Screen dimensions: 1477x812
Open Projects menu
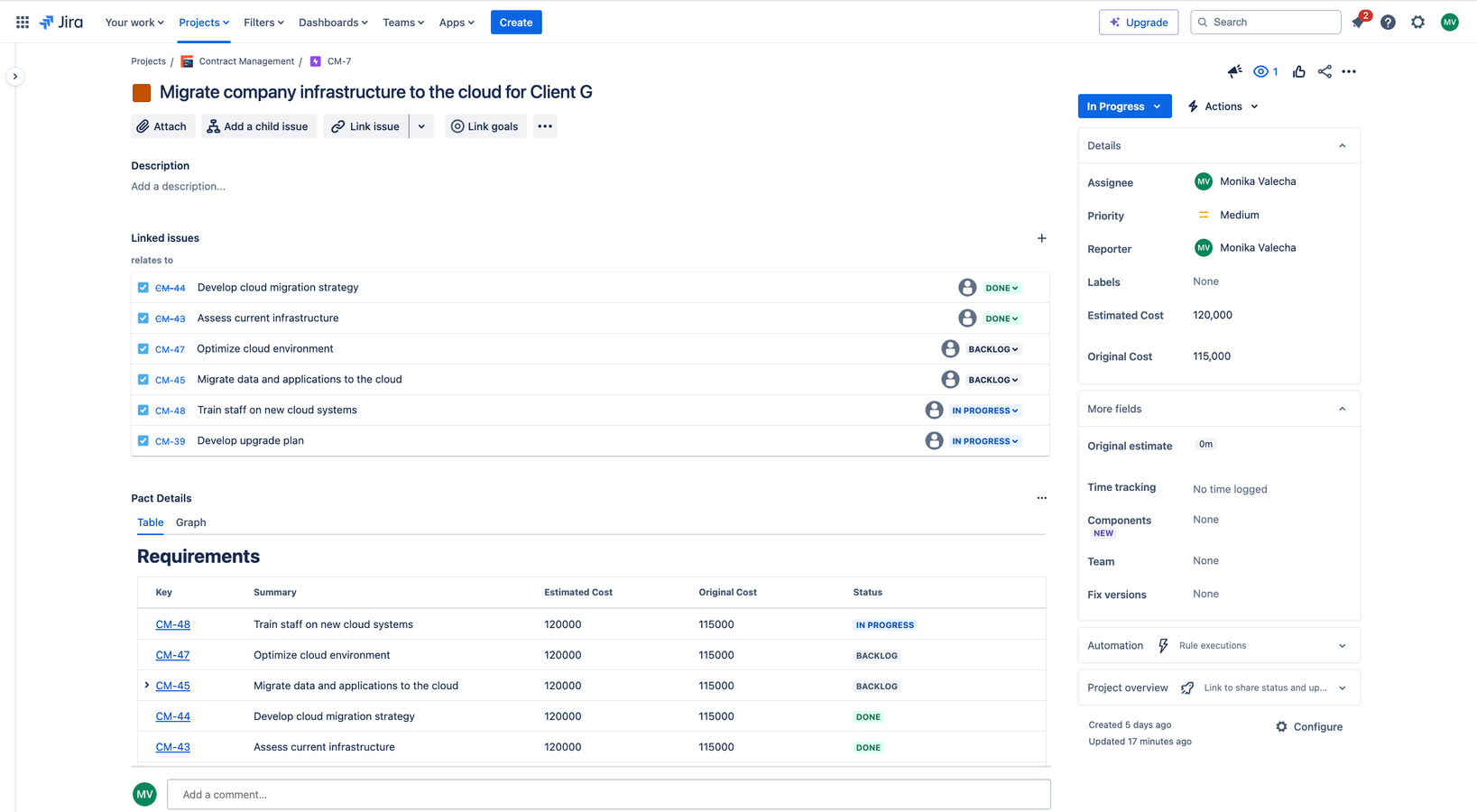[204, 23]
